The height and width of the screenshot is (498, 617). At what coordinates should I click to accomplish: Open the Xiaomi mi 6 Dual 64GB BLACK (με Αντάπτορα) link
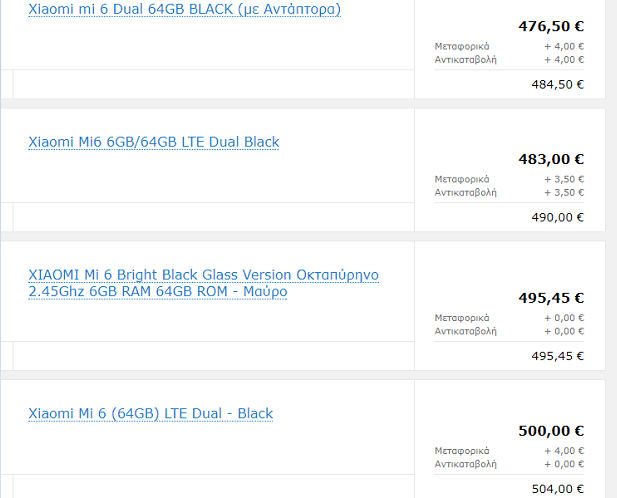pyautogui.click(x=184, y=10)
